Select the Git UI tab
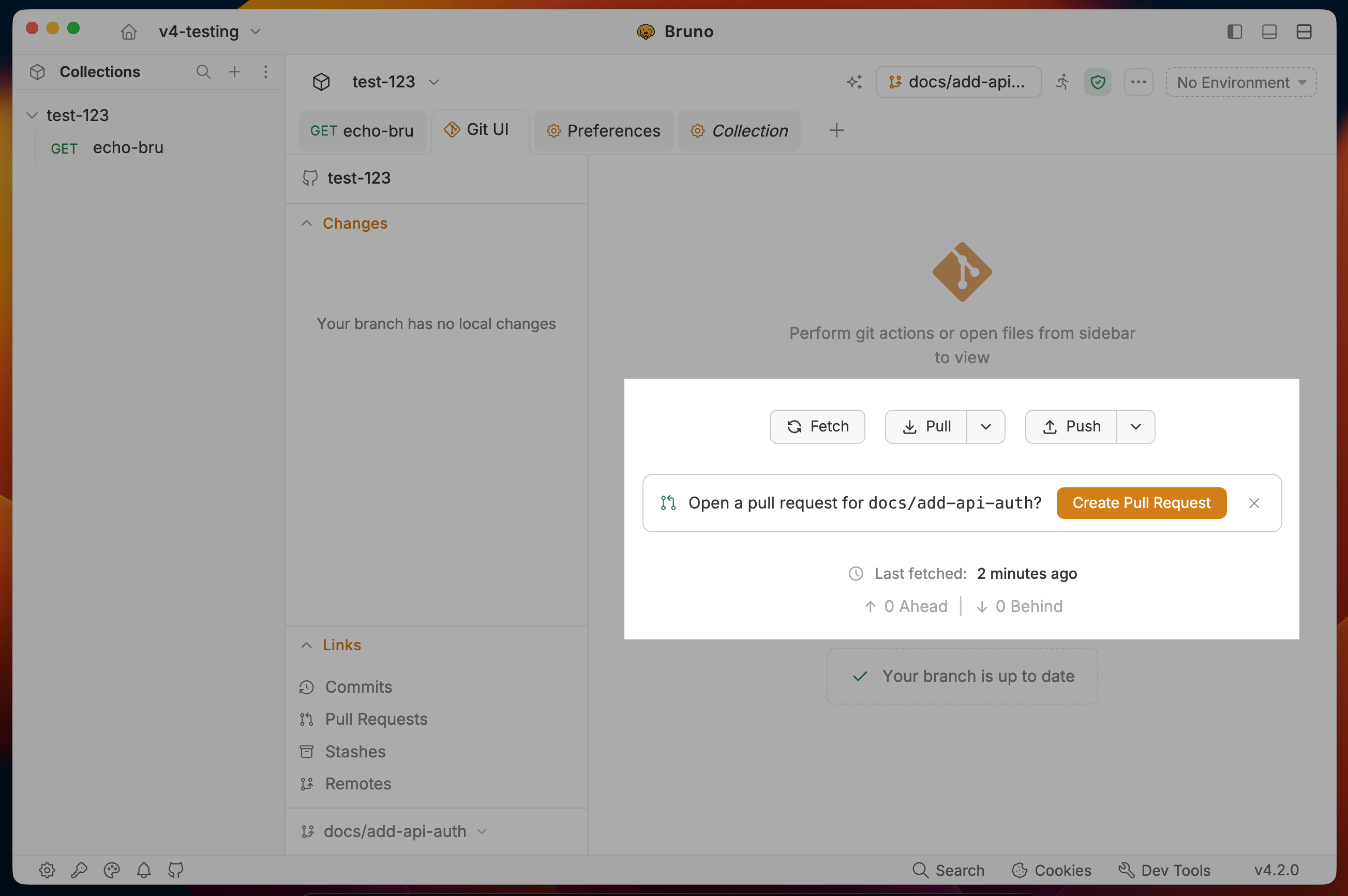1348x896 pixels. coord(480,130)
